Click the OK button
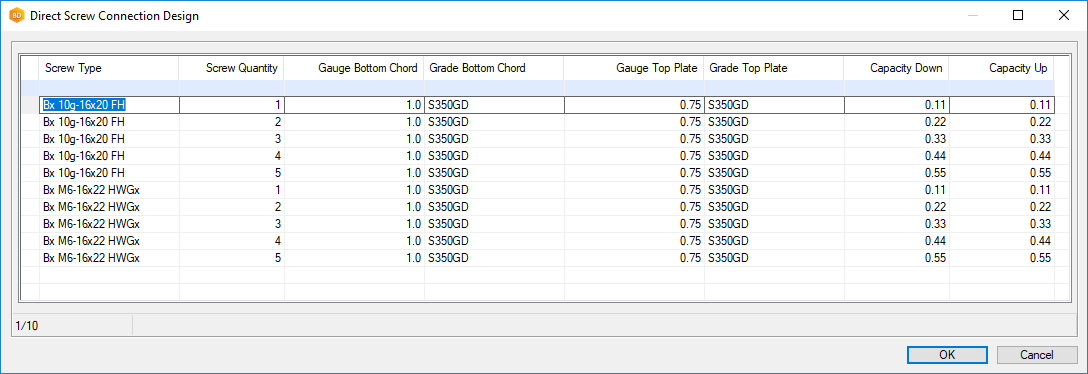 click(x=947, y=355)
